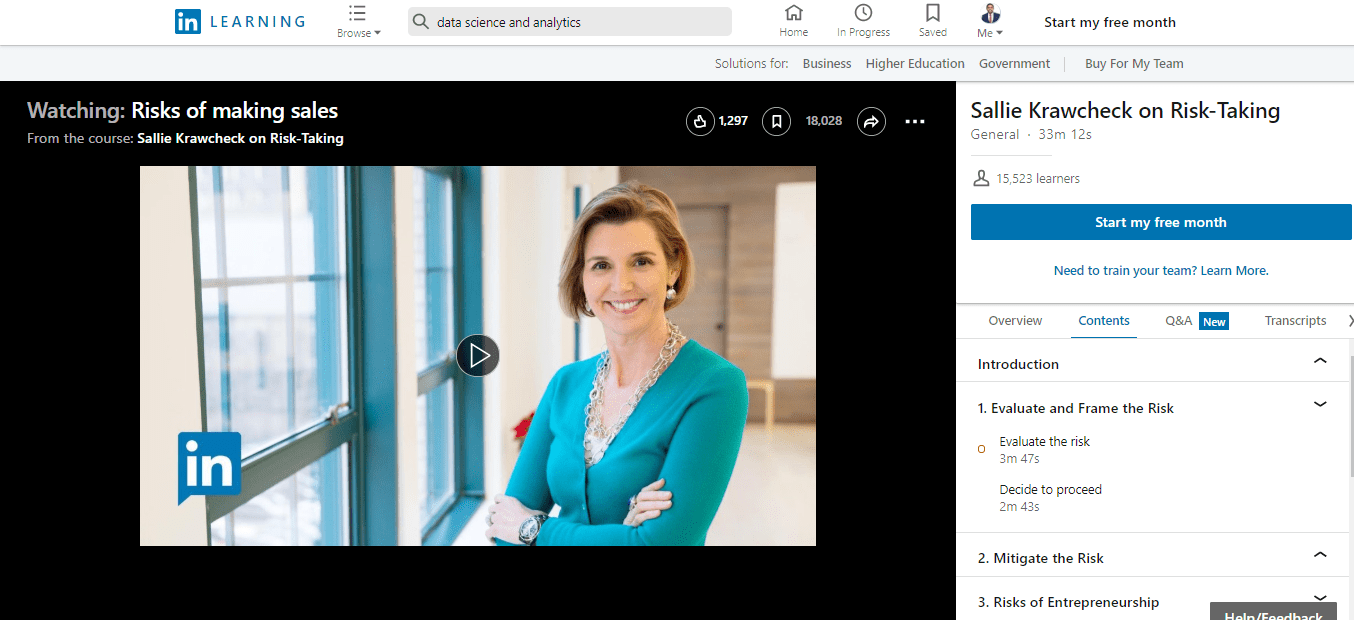Focus the search box with data science query
The height and width of the screenshot is (620, 1354).
[570, 22]
